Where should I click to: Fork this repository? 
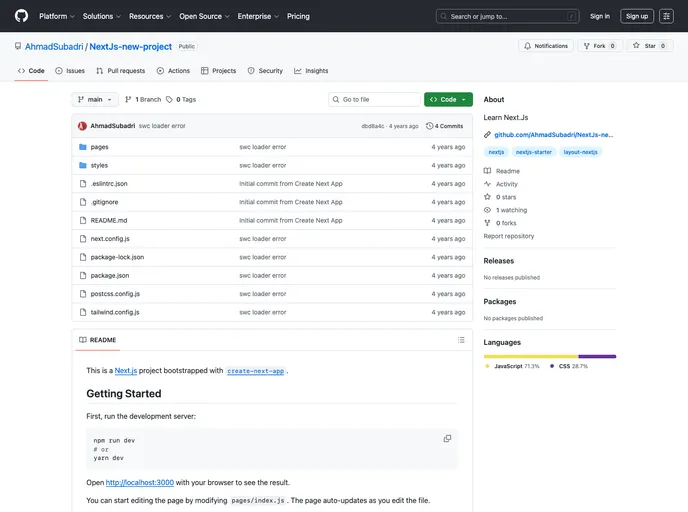point(599,46)
